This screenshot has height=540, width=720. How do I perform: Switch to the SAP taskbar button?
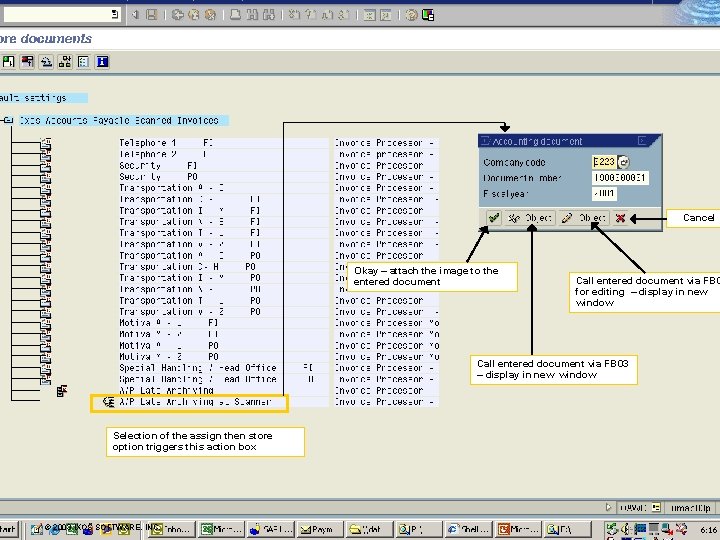point(271,529)
